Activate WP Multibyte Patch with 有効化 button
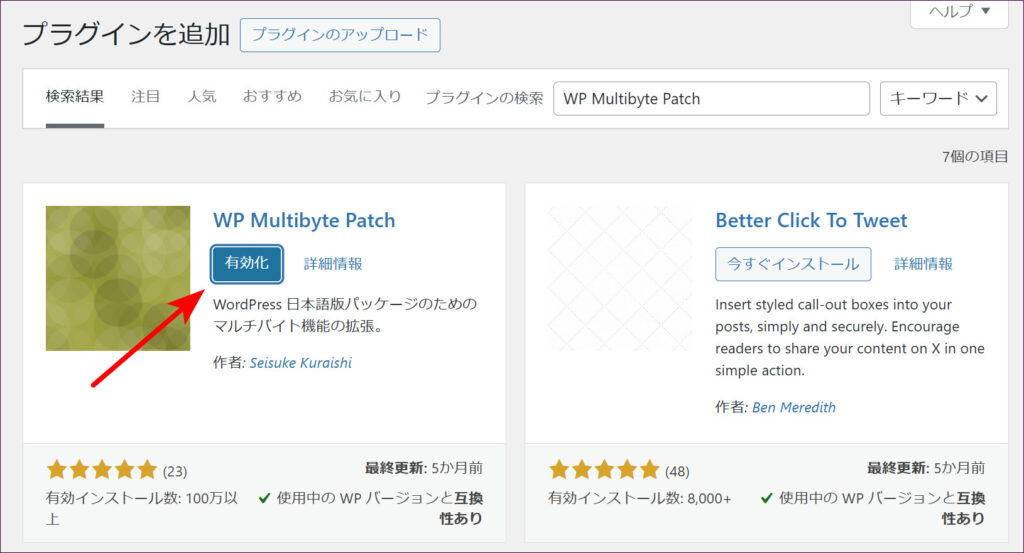Image resolution: width=1024 pixels, height=553 pixels. pyautogui.click(x=247, y=264)
